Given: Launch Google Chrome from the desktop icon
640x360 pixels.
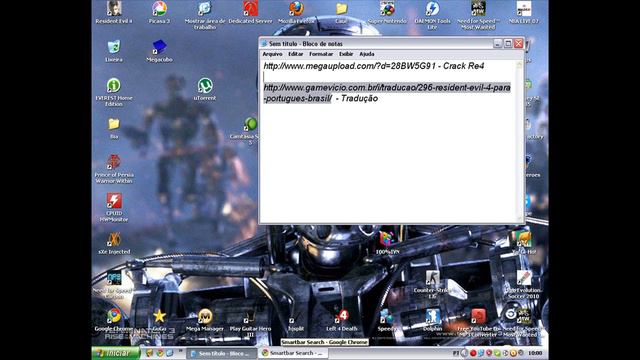Looking at the screenshot, I should (x=114, y=320).
